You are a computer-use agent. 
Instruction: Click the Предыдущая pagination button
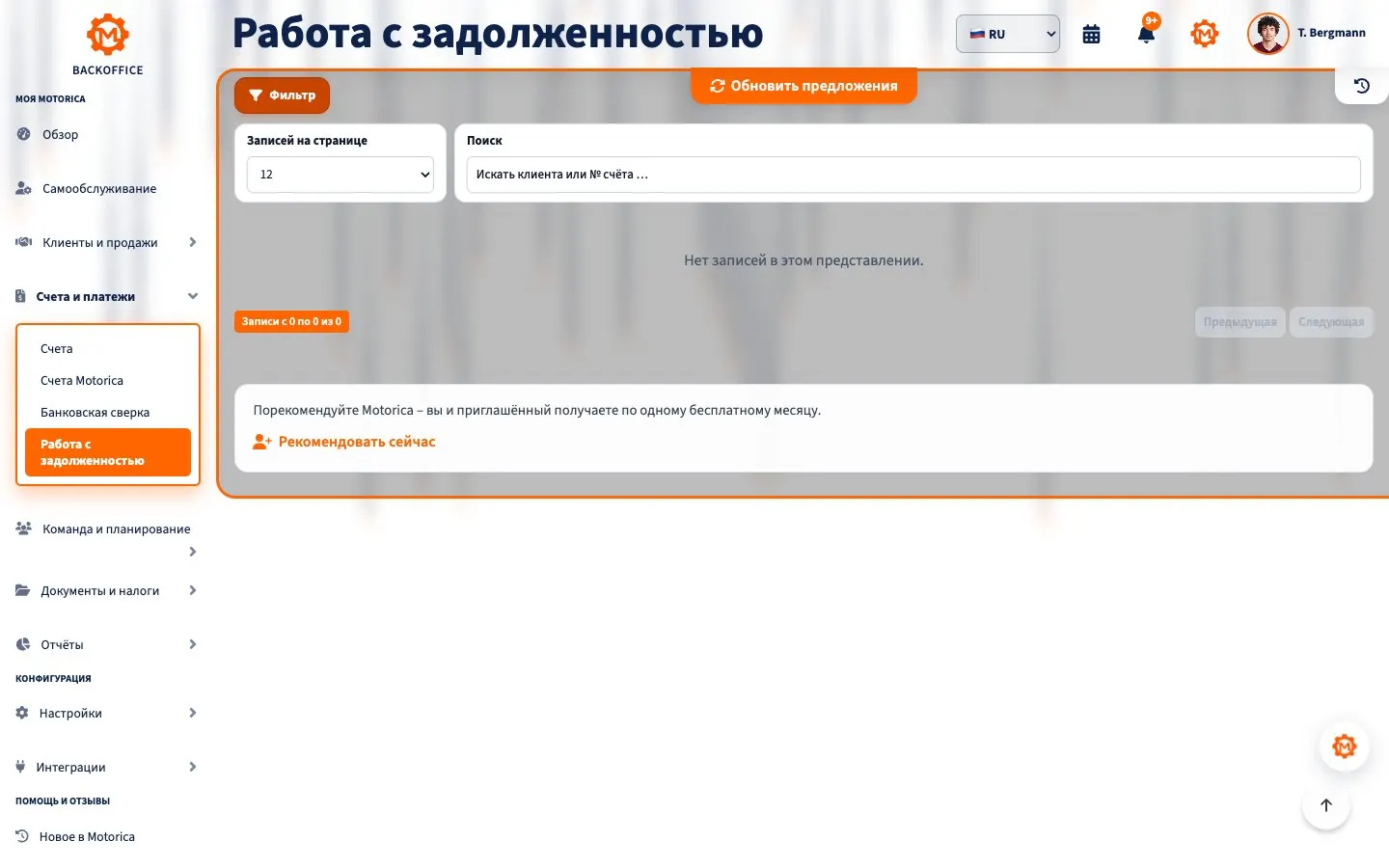click(x=1240, y=322)
